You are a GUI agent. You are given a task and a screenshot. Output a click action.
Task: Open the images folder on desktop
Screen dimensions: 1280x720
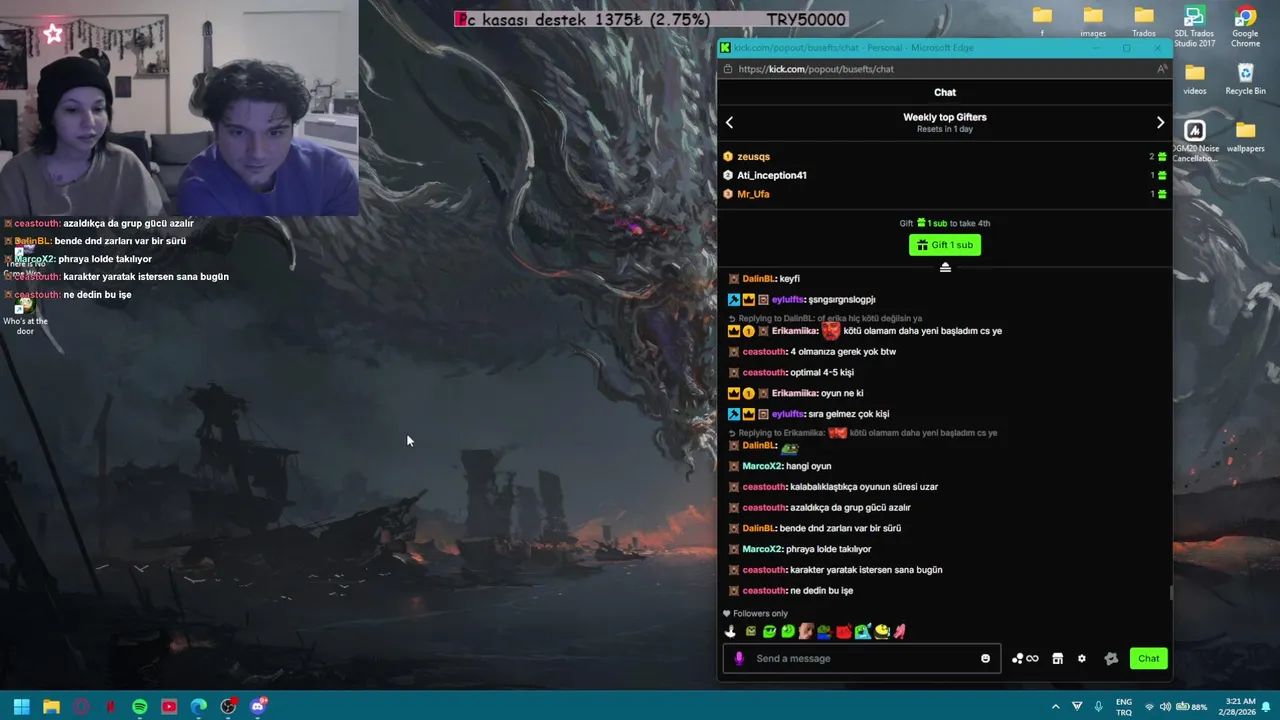click(1093, 22)
